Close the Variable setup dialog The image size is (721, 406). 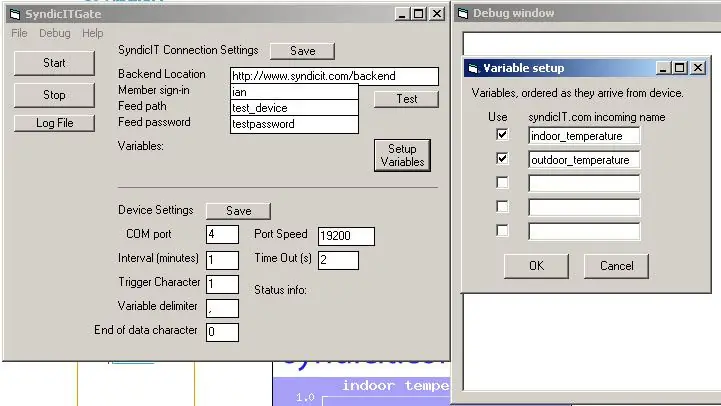click(x=698, y=68)
